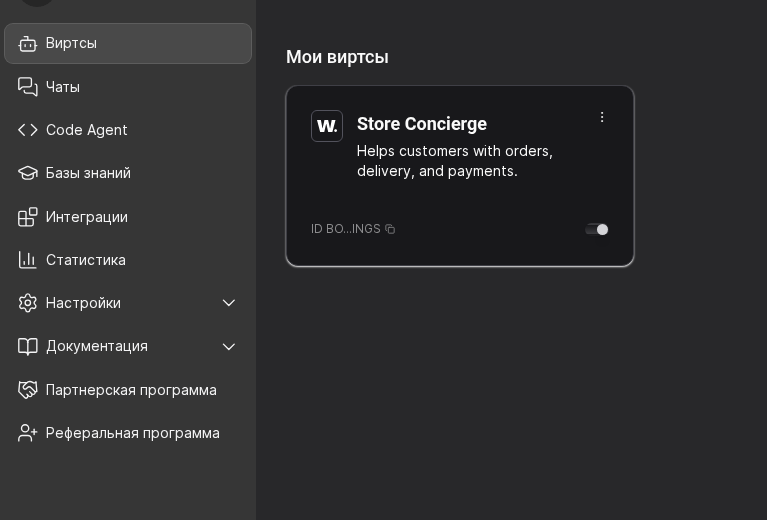Image resolution: width=767 pixels, height=520 pixels.
Task: Expand the Настройки section chevron
Action: [x=228, y=303]
